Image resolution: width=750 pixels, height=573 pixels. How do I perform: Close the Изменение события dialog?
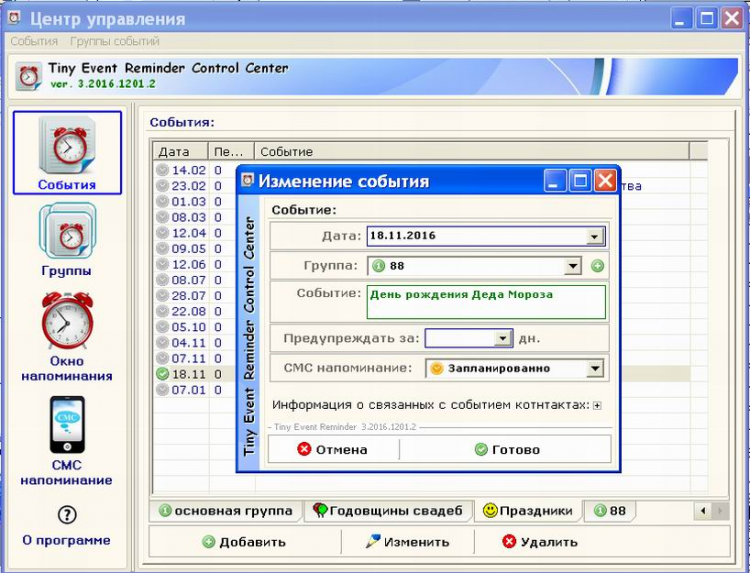605,181
